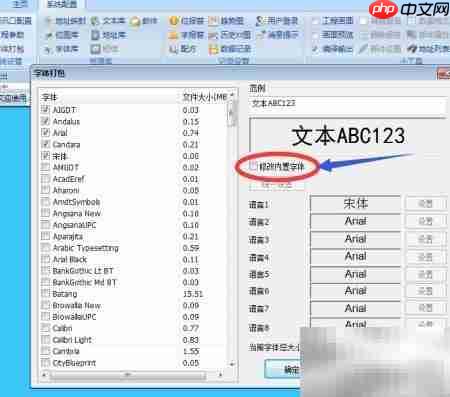Open the 地址列表 address list tool
450x397 pixels.
tap(428, 49)
